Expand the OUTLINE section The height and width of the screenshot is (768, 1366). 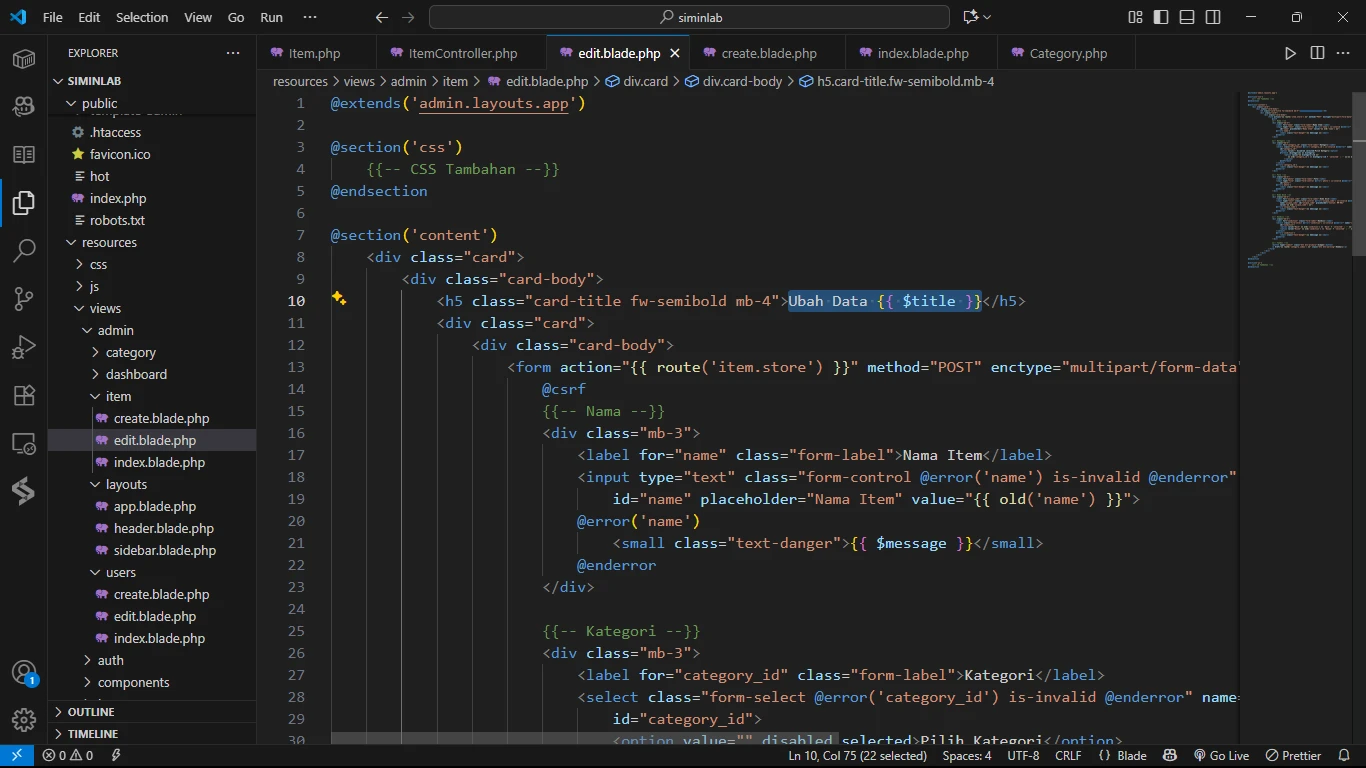pyautogui.click(x=91, y=712)
